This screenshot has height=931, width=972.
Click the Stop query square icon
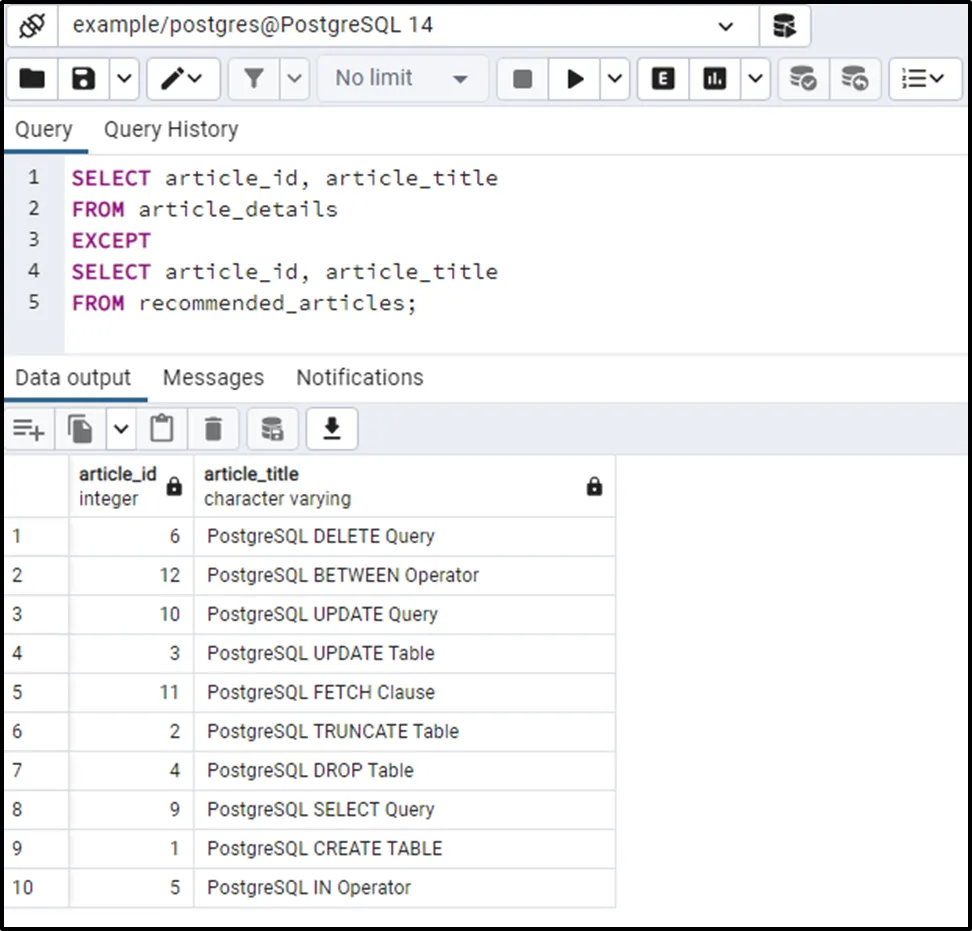522,78
